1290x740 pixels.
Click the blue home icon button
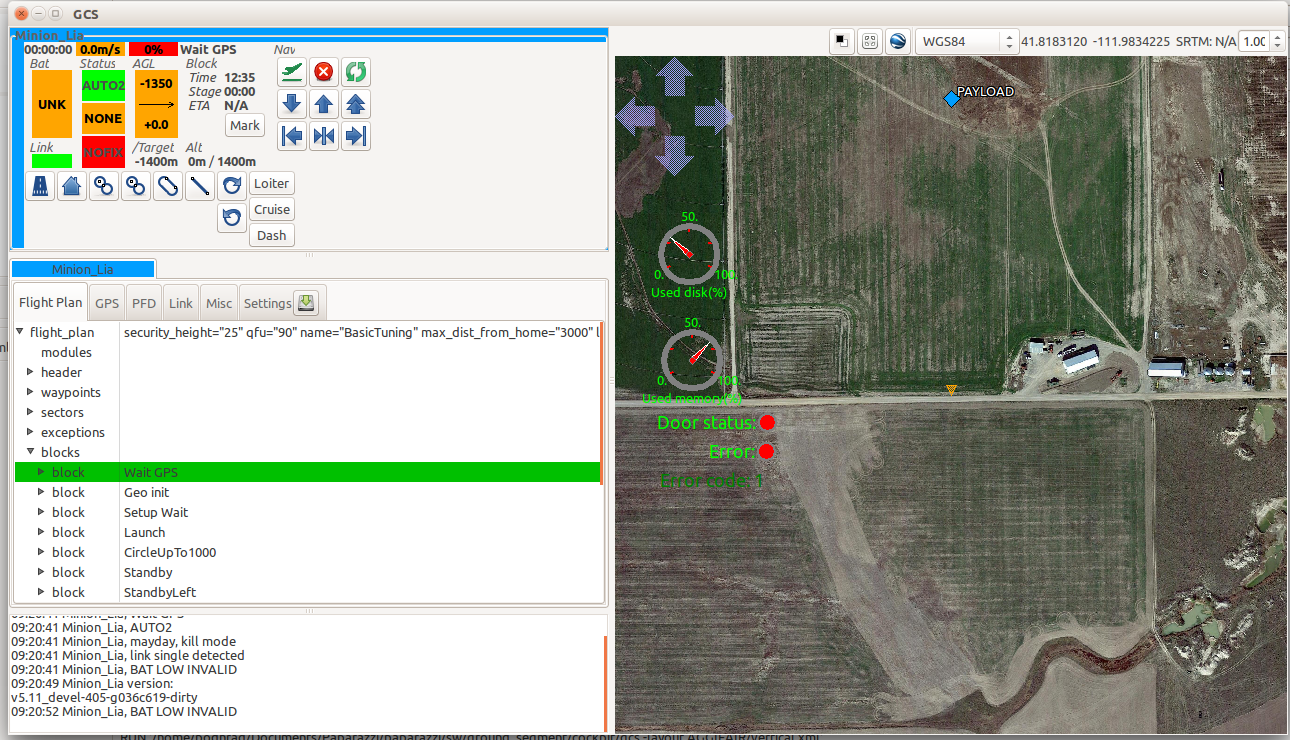click(x=72, y=186)
